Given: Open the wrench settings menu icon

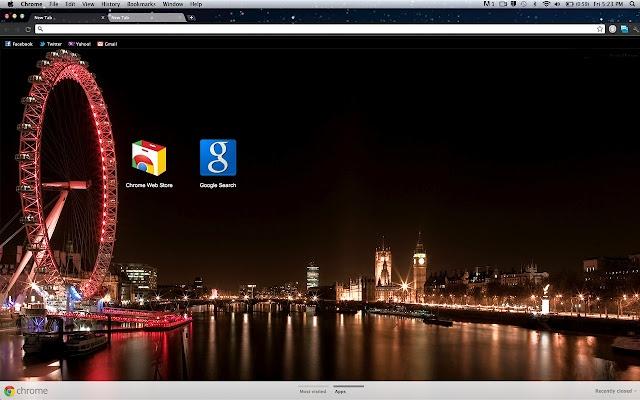Looking at the screenshot, I should coord(636,29).
